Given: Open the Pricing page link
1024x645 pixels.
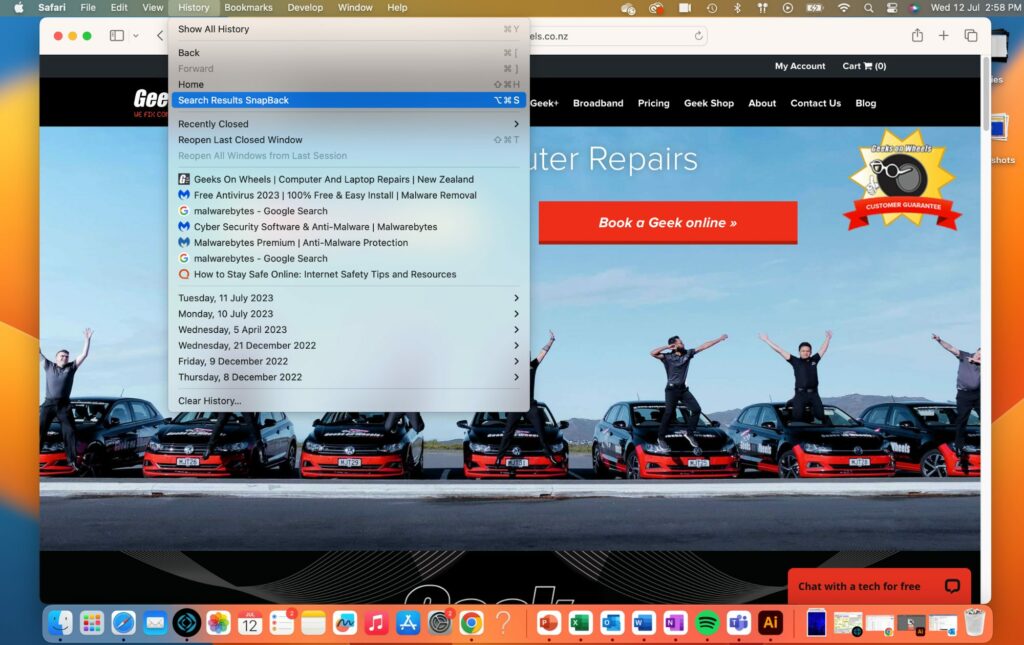Looking at the screenshot, I should point(653,103).
